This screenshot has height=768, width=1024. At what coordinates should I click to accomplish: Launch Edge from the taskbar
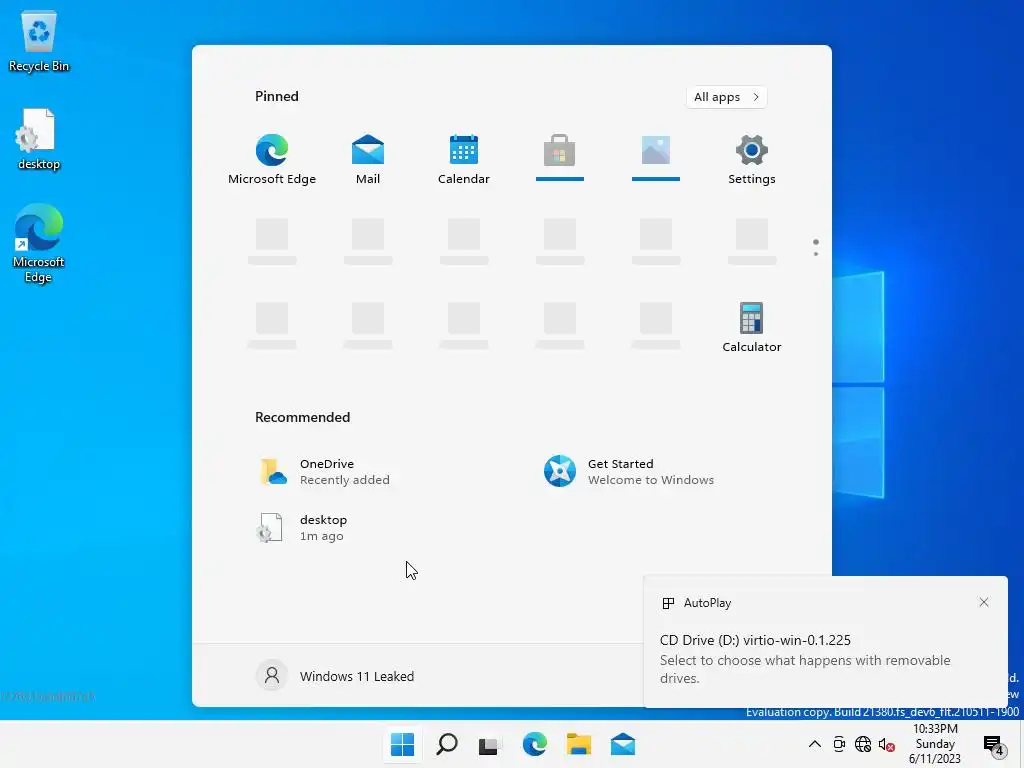click(x=535, y=744)
